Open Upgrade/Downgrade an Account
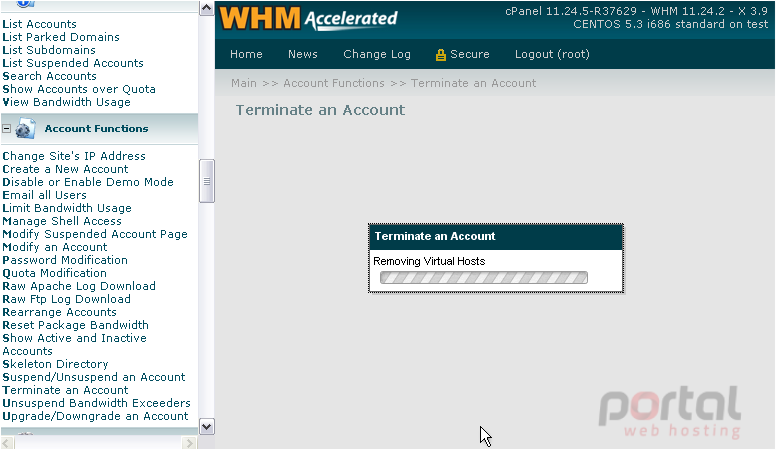776x450 pixels. [96, 416]
